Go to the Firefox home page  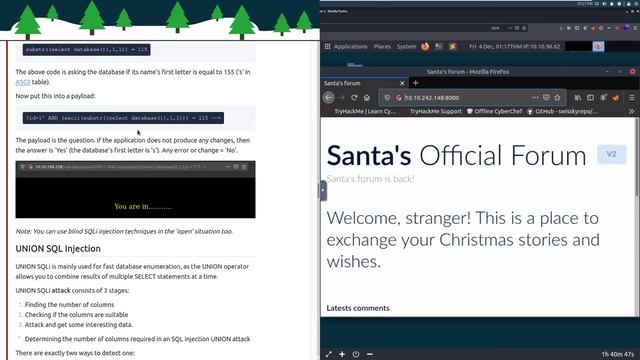(x=367, y=98)
